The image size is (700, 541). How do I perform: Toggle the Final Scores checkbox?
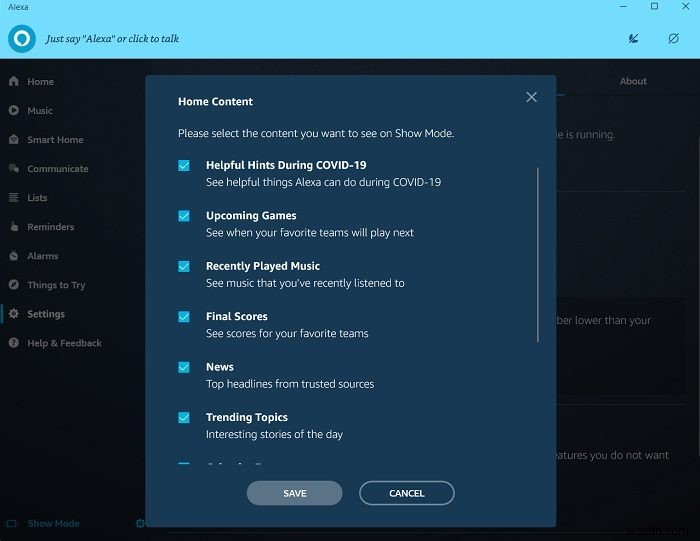pos(184,317)
